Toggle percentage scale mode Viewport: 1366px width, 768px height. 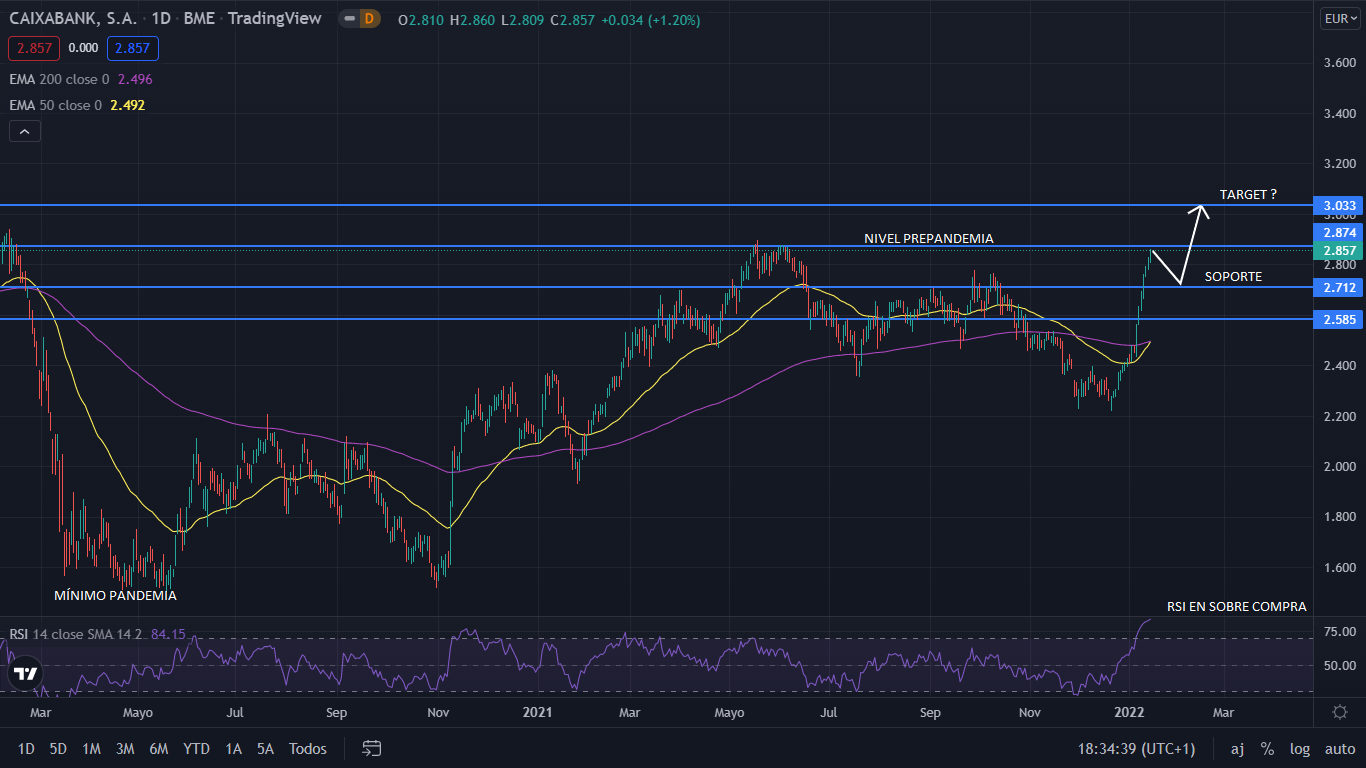(x=1267, y=748)
